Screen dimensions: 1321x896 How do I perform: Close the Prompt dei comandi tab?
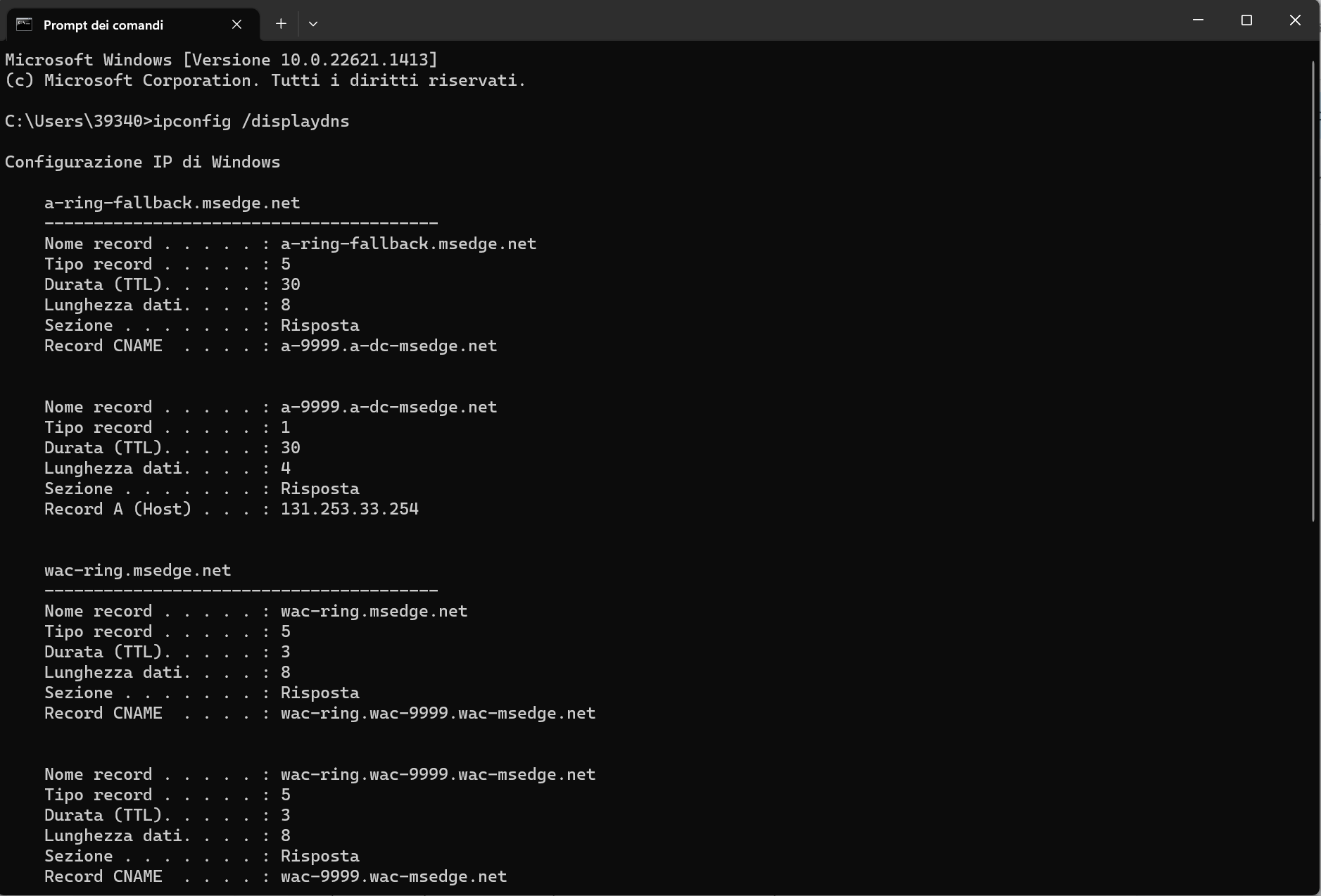point(236,25)
